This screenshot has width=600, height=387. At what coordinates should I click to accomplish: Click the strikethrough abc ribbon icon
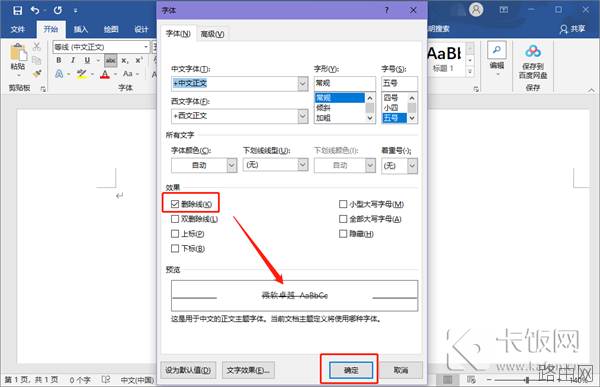pos(111,60)
